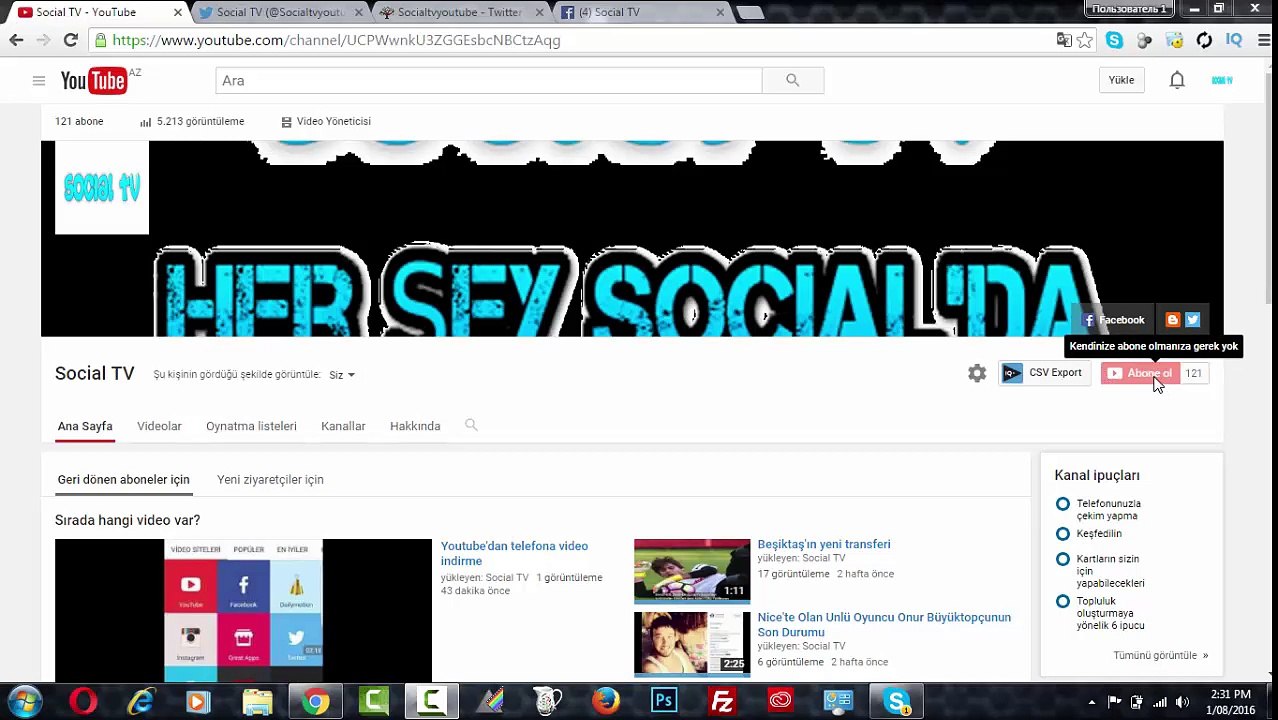Switch to the Facebook Social TV browser tab
Screen dimensions: 1278x720
(642, 12)
